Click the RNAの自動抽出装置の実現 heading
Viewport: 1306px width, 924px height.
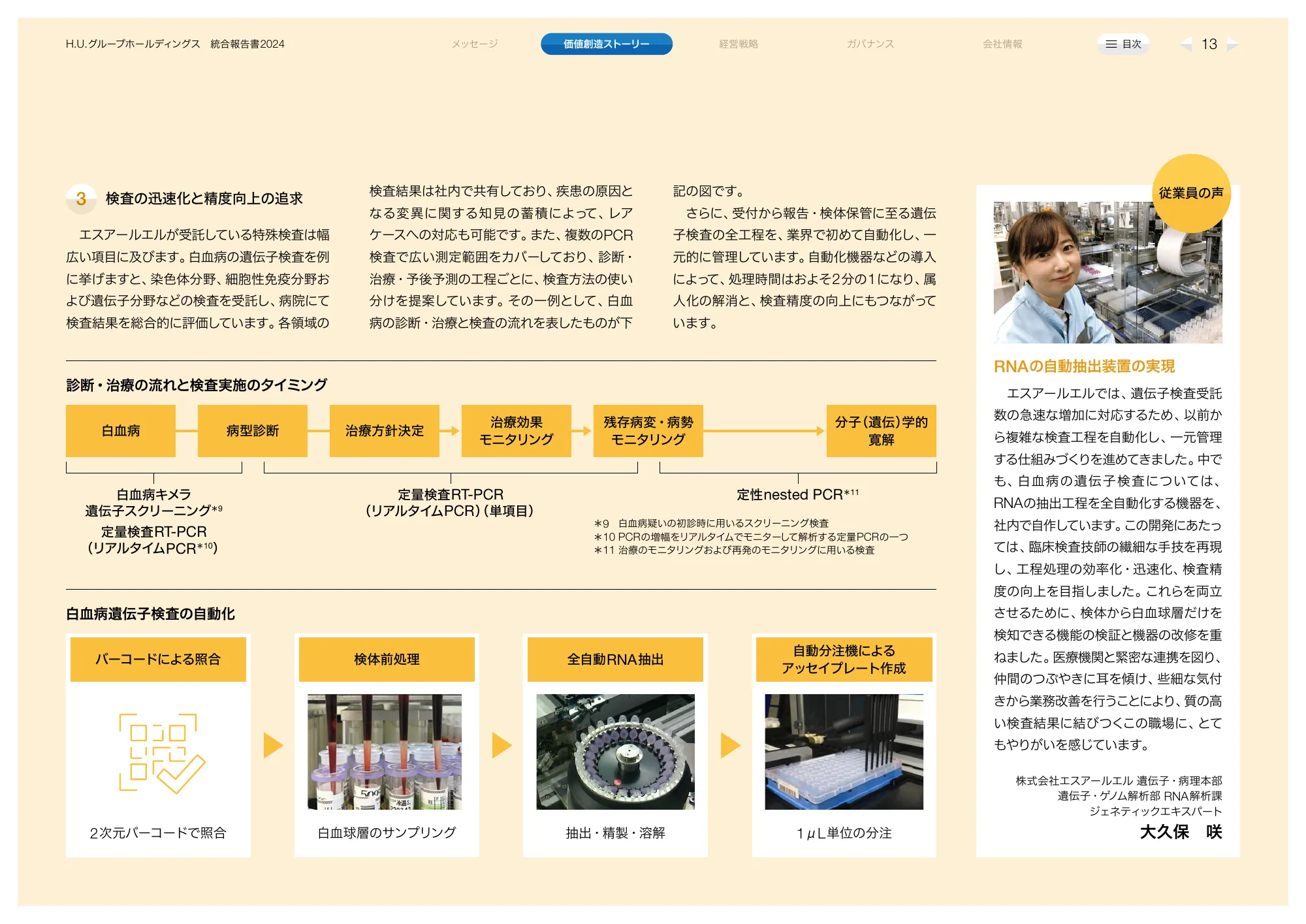(1084, 366)
